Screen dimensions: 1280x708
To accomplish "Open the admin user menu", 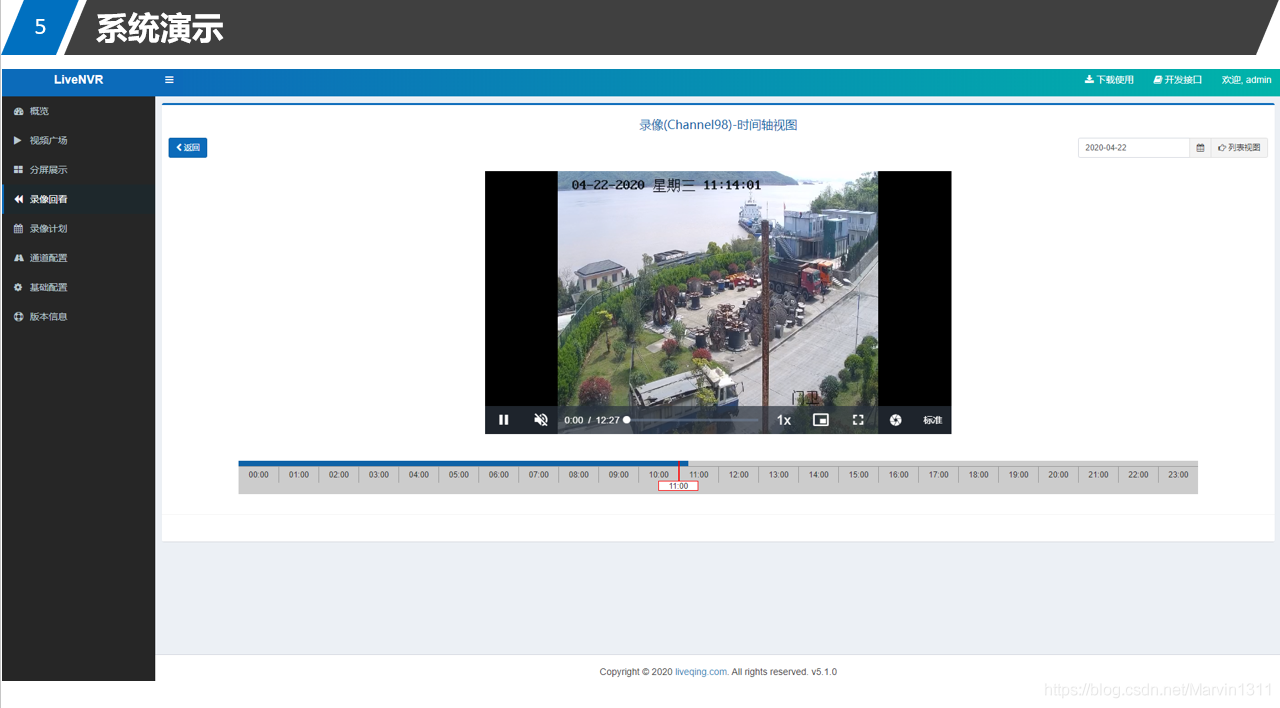I will pos(1246,80).
